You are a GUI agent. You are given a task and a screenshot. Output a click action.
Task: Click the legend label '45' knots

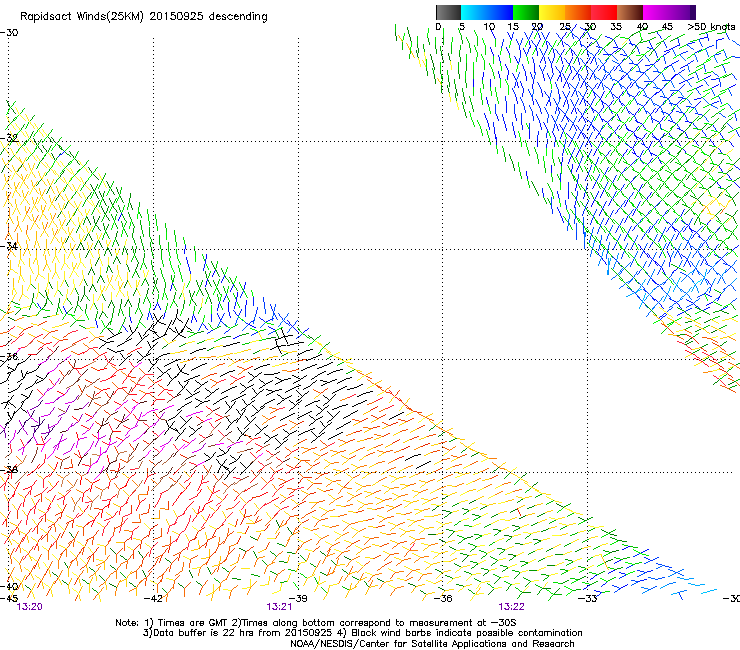(667, 27)
